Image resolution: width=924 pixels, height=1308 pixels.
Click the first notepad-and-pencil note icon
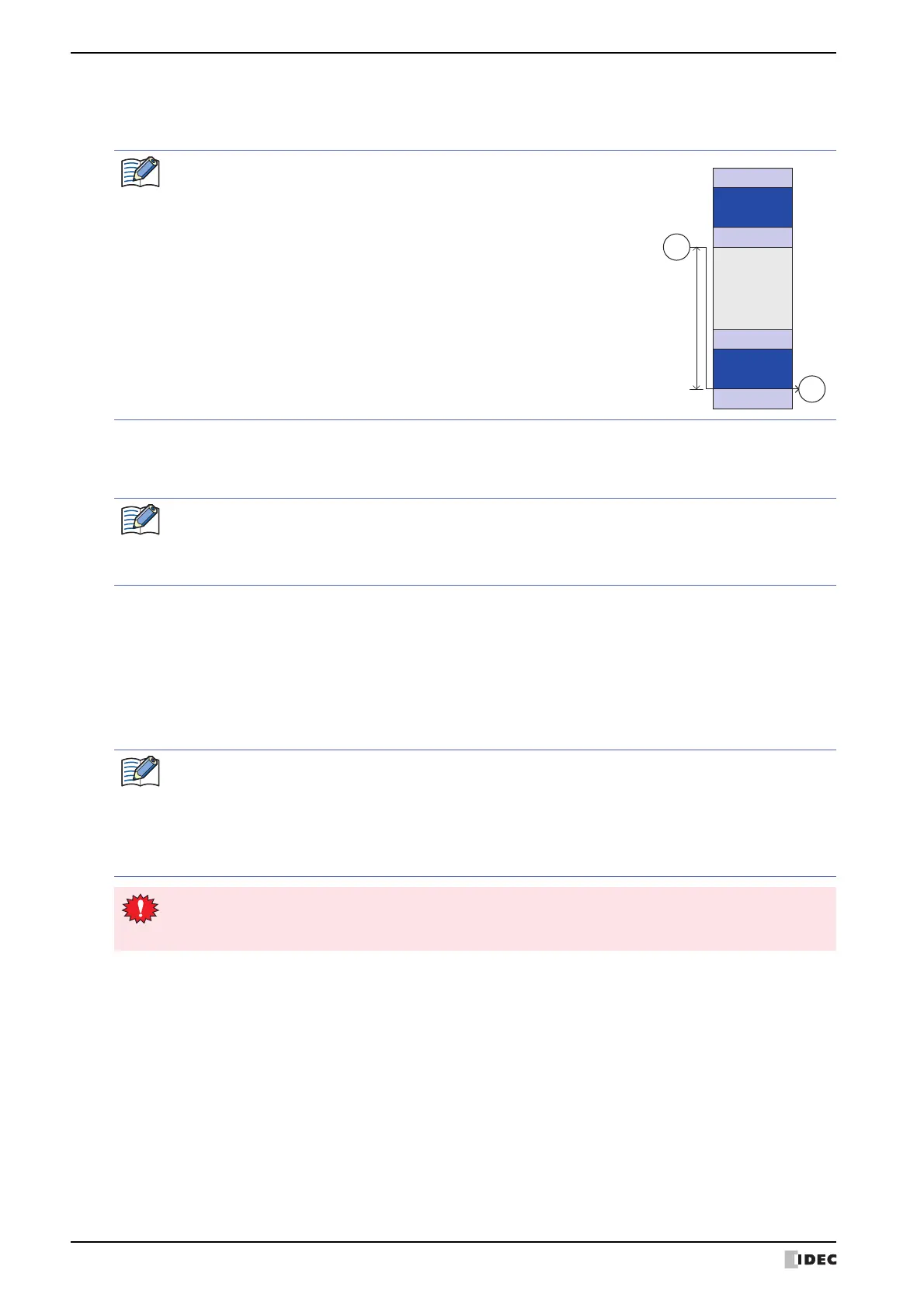tap(141, 172)
